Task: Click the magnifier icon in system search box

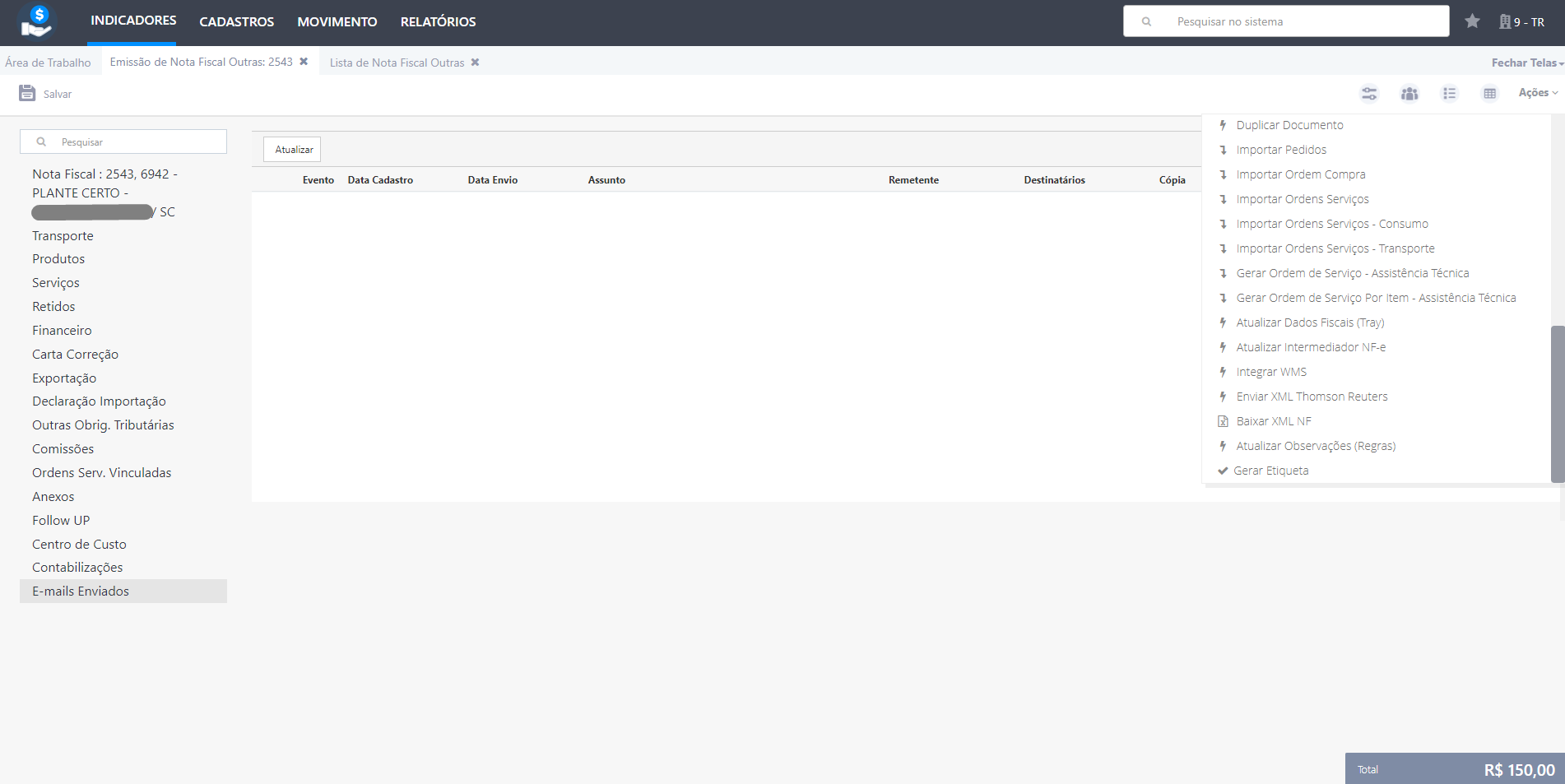Action: coord(1146,21)
